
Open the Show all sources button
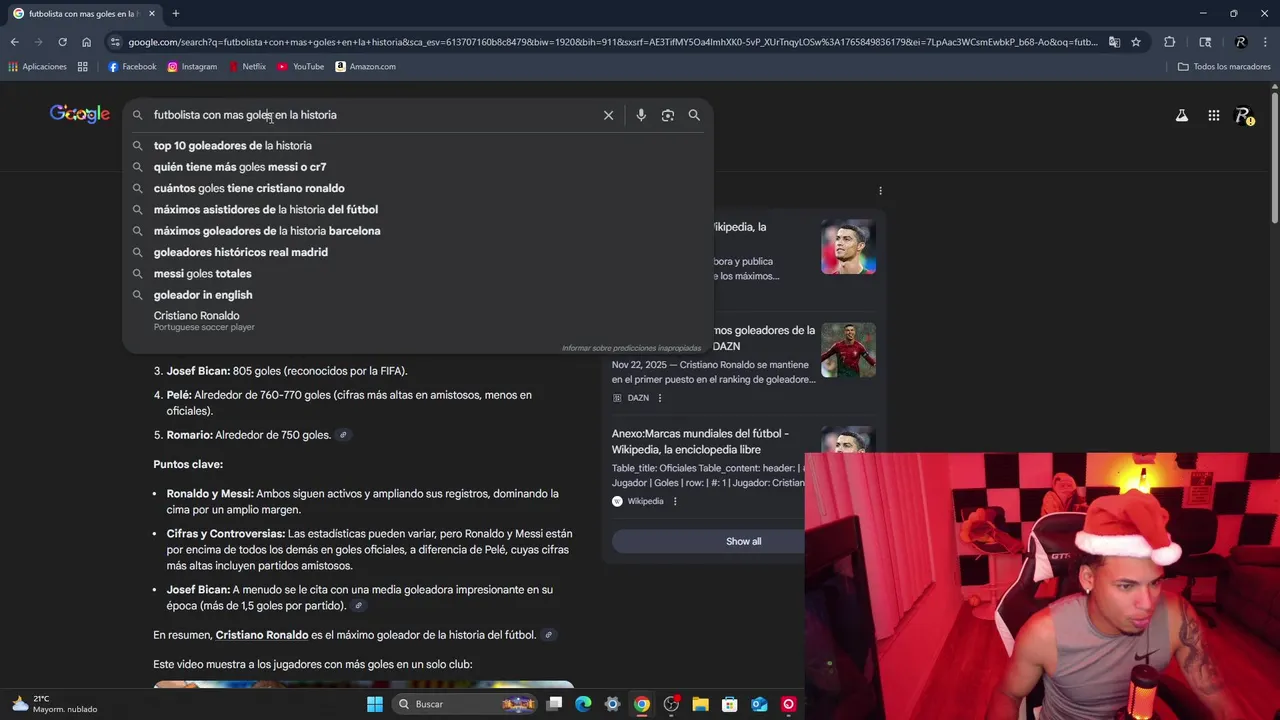743,541
